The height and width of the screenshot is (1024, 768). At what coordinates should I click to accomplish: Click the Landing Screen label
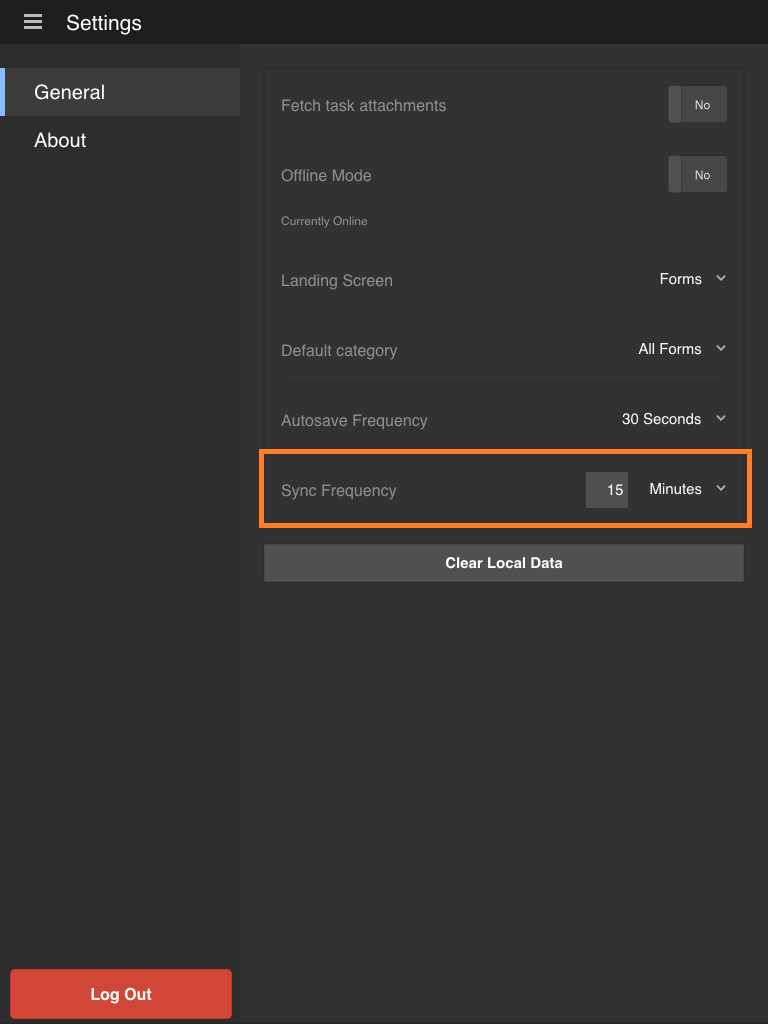tap(336, 281)
